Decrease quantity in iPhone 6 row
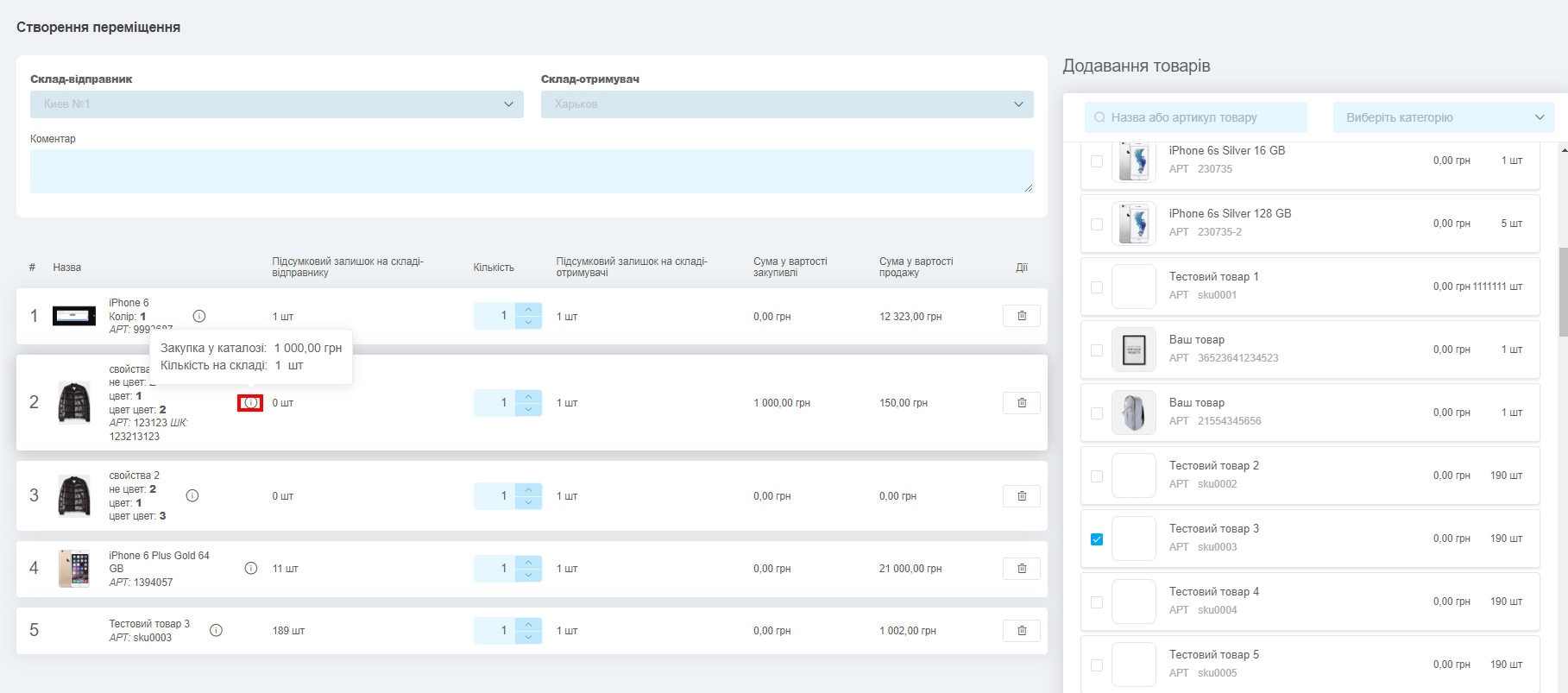Viewport: 1568px width, 693px height. 528,323
